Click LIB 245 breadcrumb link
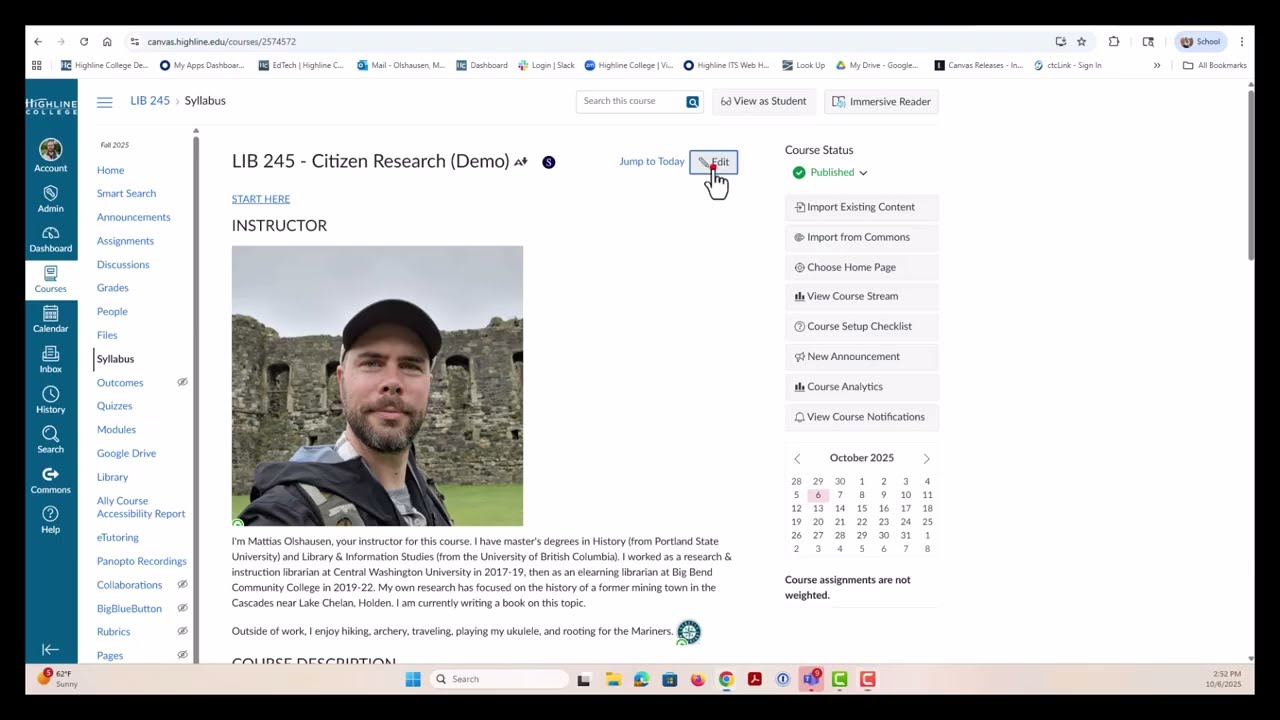 coord(150,101)
